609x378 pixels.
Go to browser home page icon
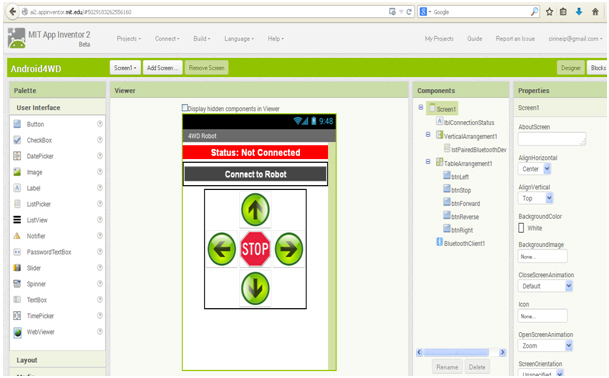[595, 12]
